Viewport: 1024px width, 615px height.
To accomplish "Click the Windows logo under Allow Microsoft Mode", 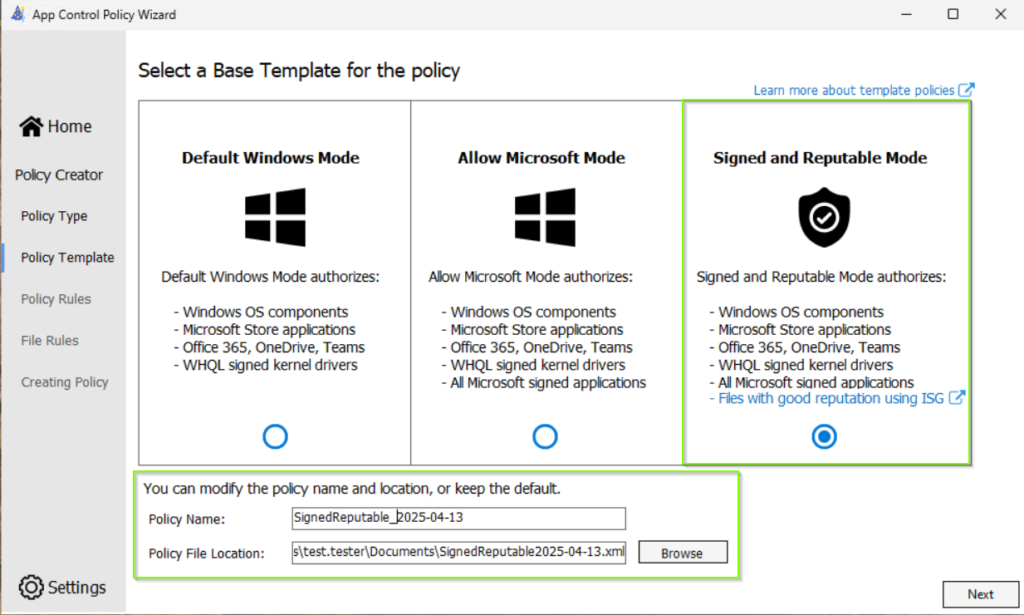I will point(545,217).
